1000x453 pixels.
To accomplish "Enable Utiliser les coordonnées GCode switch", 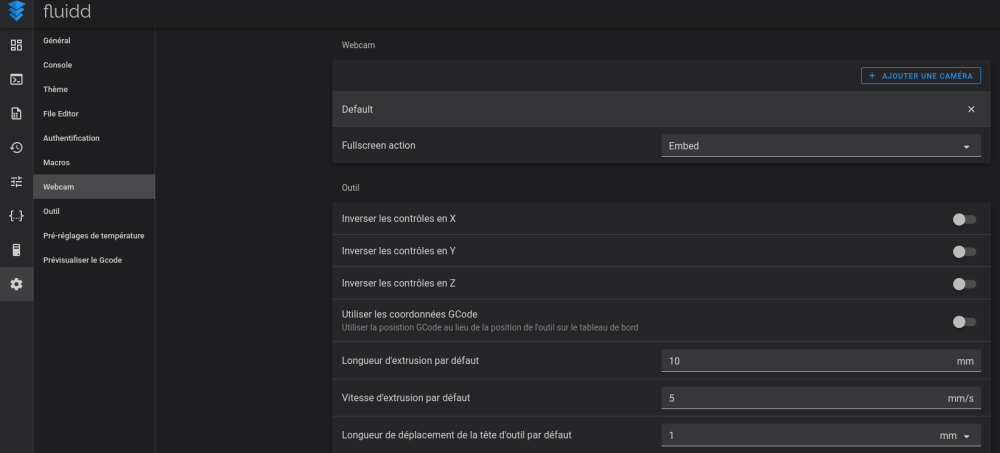I will click(x=964, y=322).
